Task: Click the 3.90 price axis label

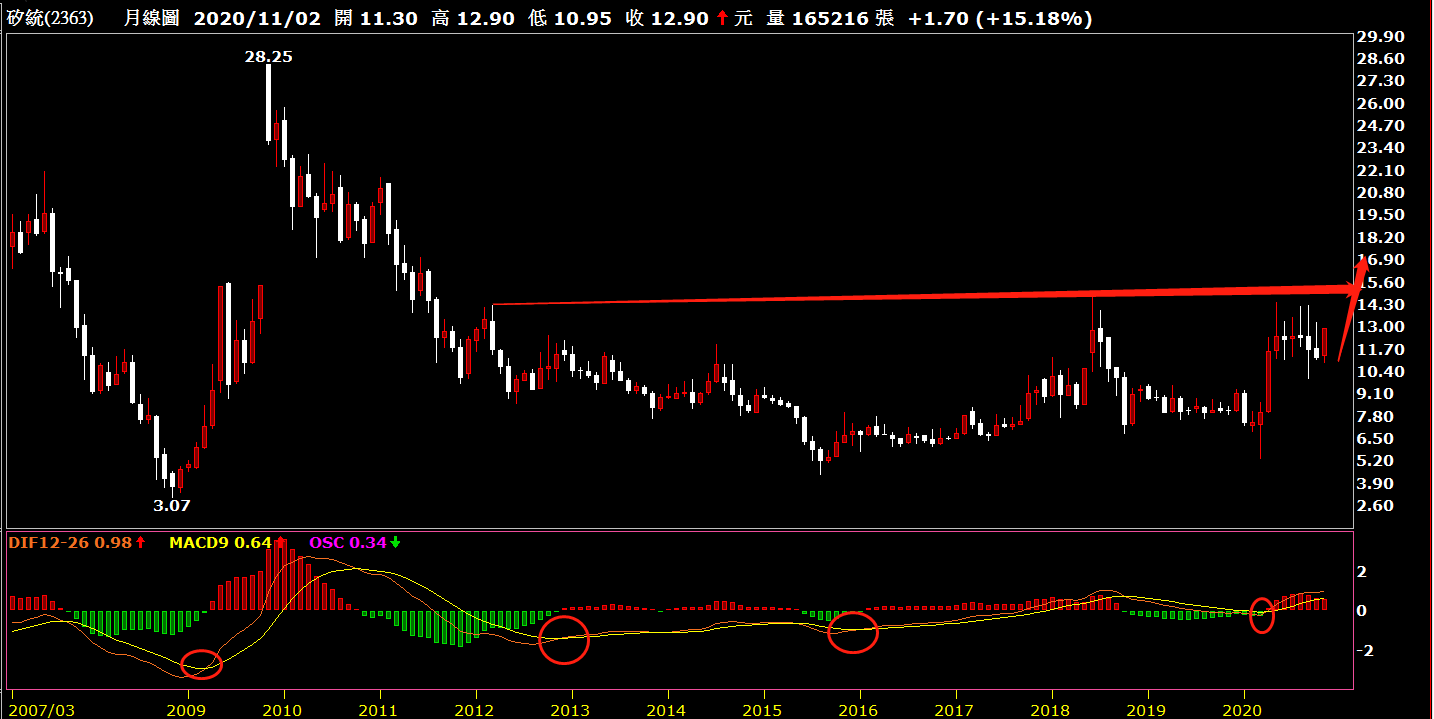Action: click(1378, 483)
